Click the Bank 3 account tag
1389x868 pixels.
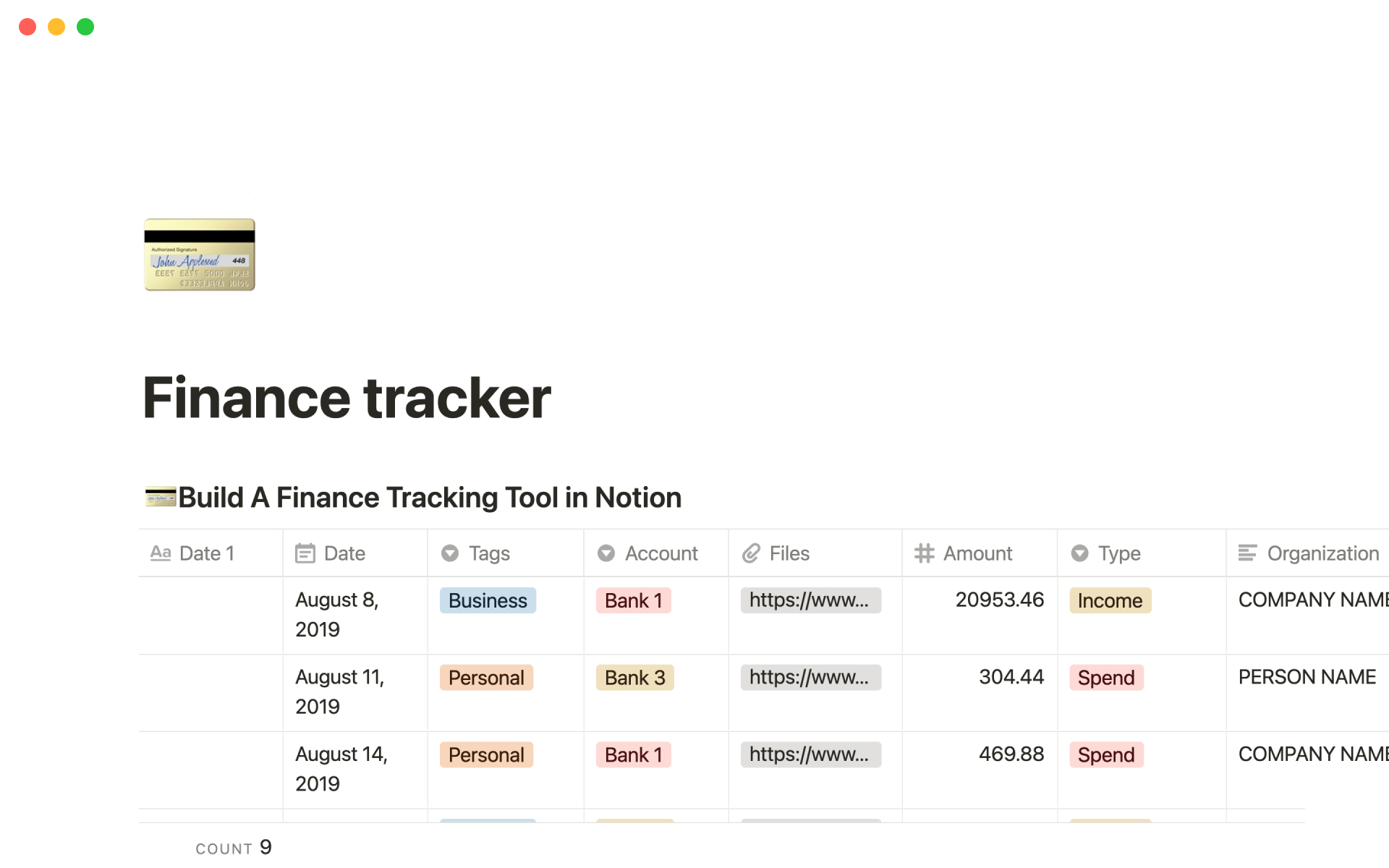tap(634, 677)
